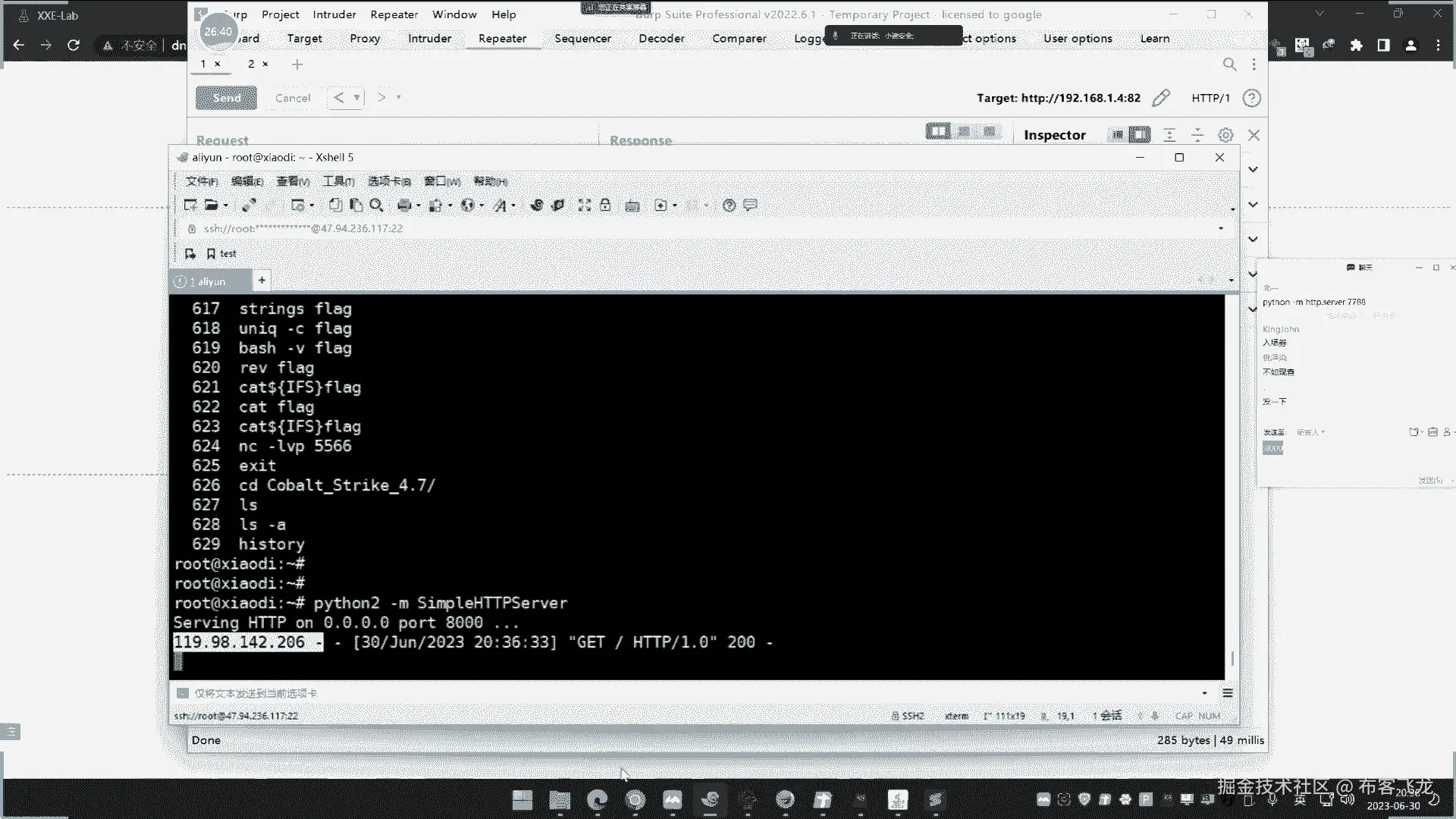Click the lock screen padlock icon in Xshell
Screen dimensions: 1456x819
[x=605, y=206]
